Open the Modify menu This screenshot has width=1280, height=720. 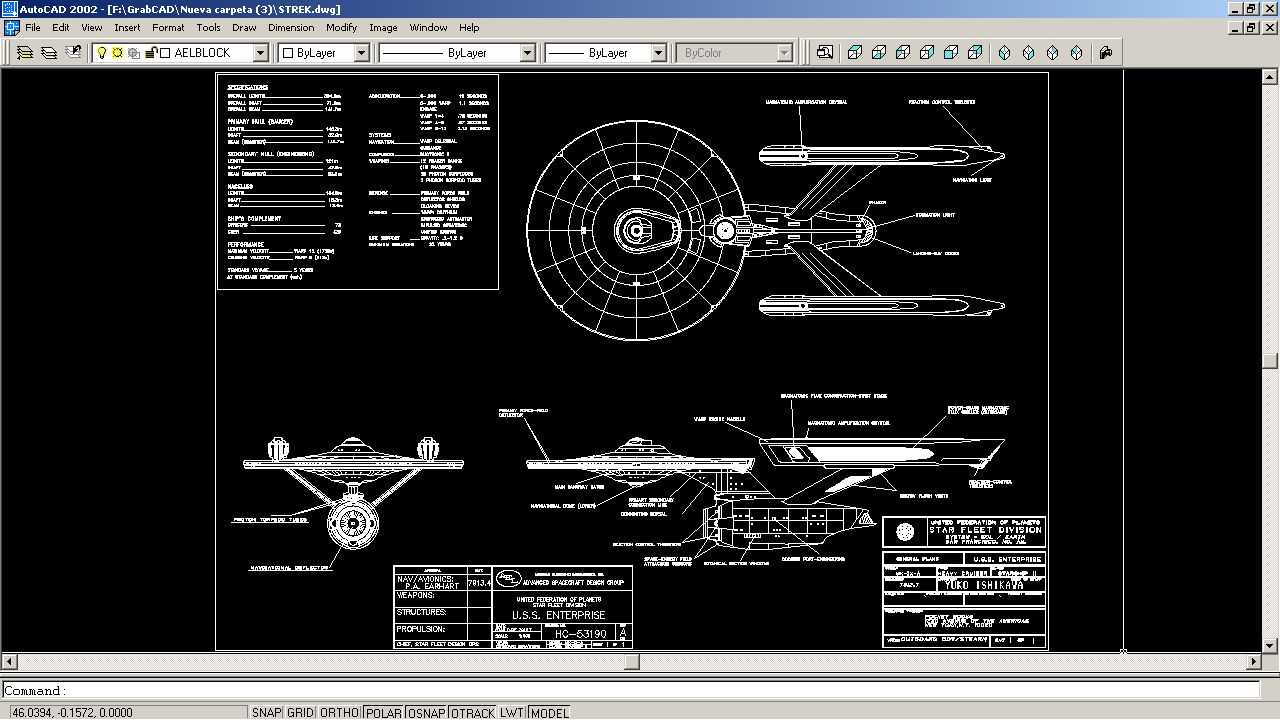341,28
